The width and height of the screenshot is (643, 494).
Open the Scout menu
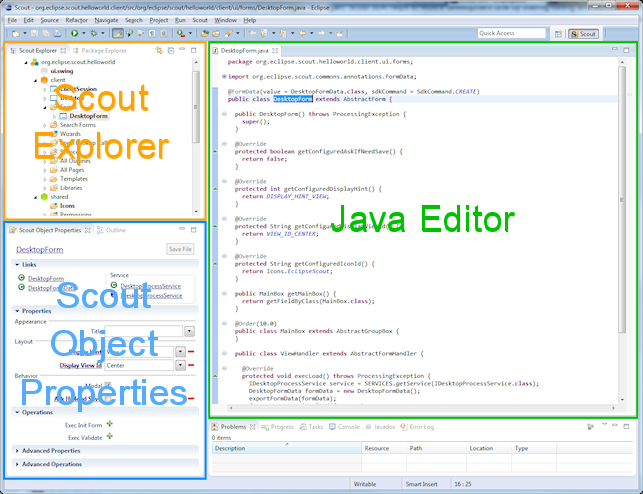(x=200, y=20)
